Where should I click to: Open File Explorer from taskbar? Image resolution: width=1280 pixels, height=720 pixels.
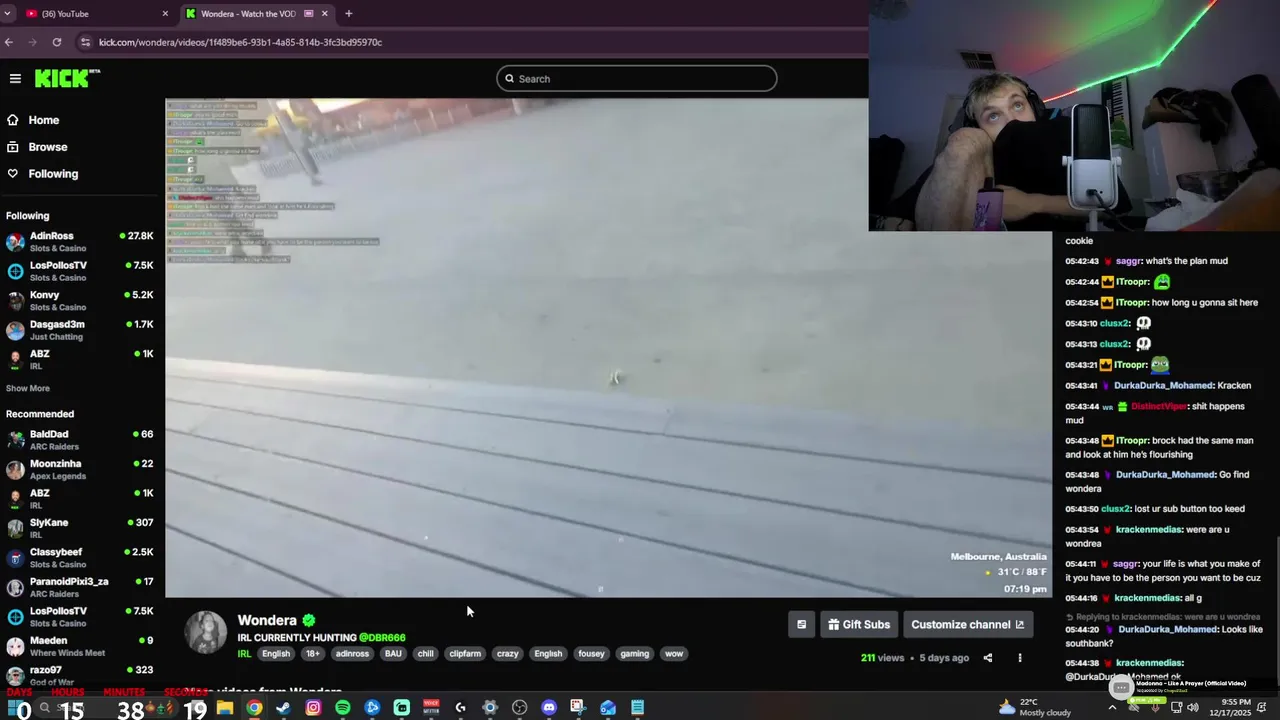click(225, 708)
